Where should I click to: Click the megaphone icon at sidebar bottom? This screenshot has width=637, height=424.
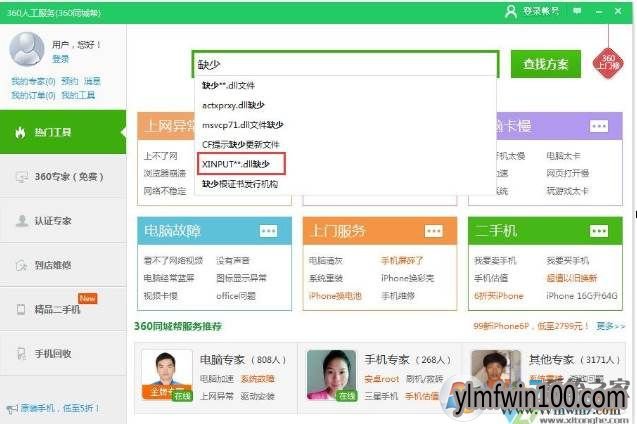[12, 409]
